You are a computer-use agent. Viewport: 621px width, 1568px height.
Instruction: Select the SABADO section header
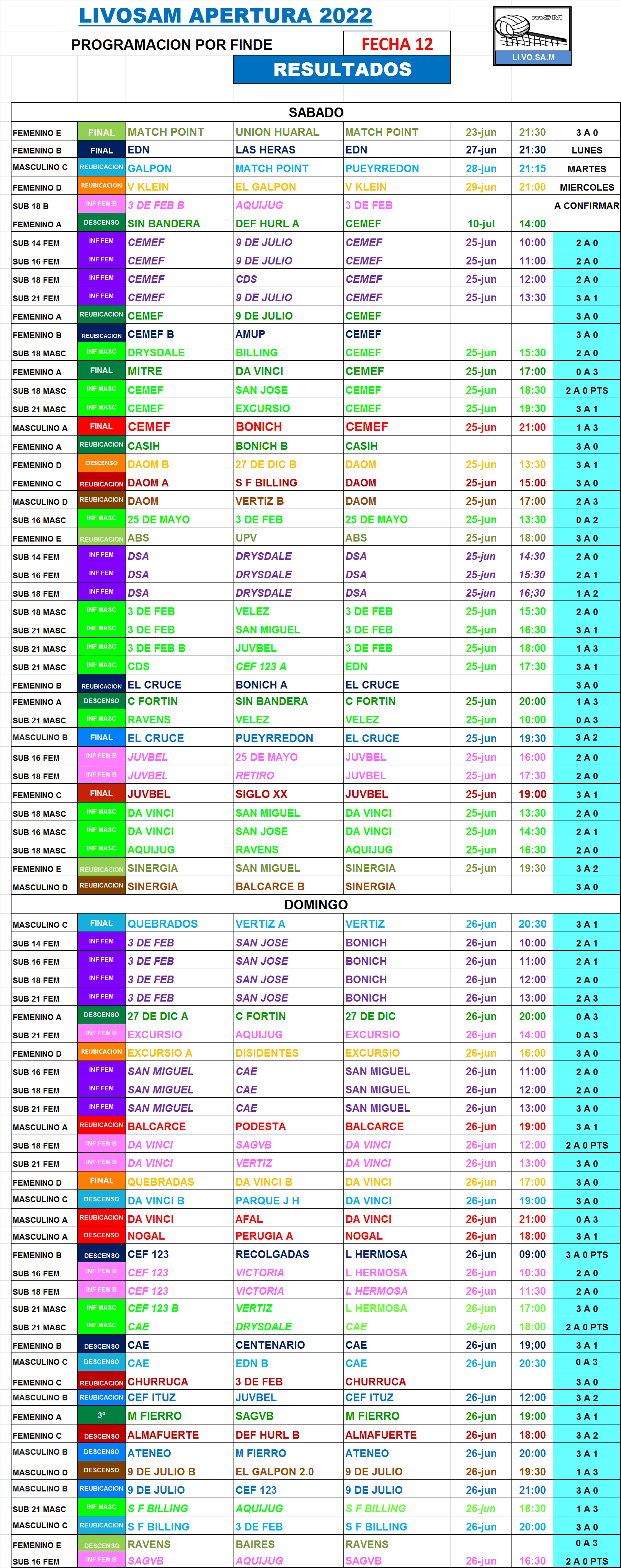point(316,113)
